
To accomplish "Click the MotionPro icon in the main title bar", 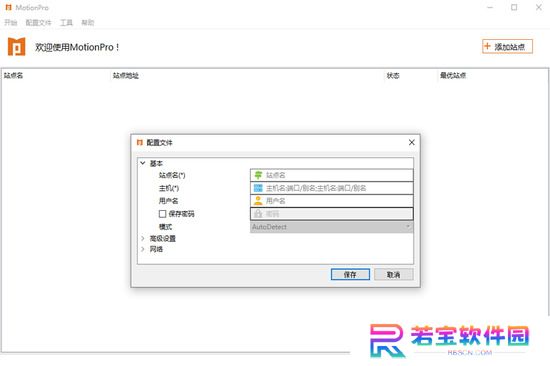I will [x=9, y=7].
